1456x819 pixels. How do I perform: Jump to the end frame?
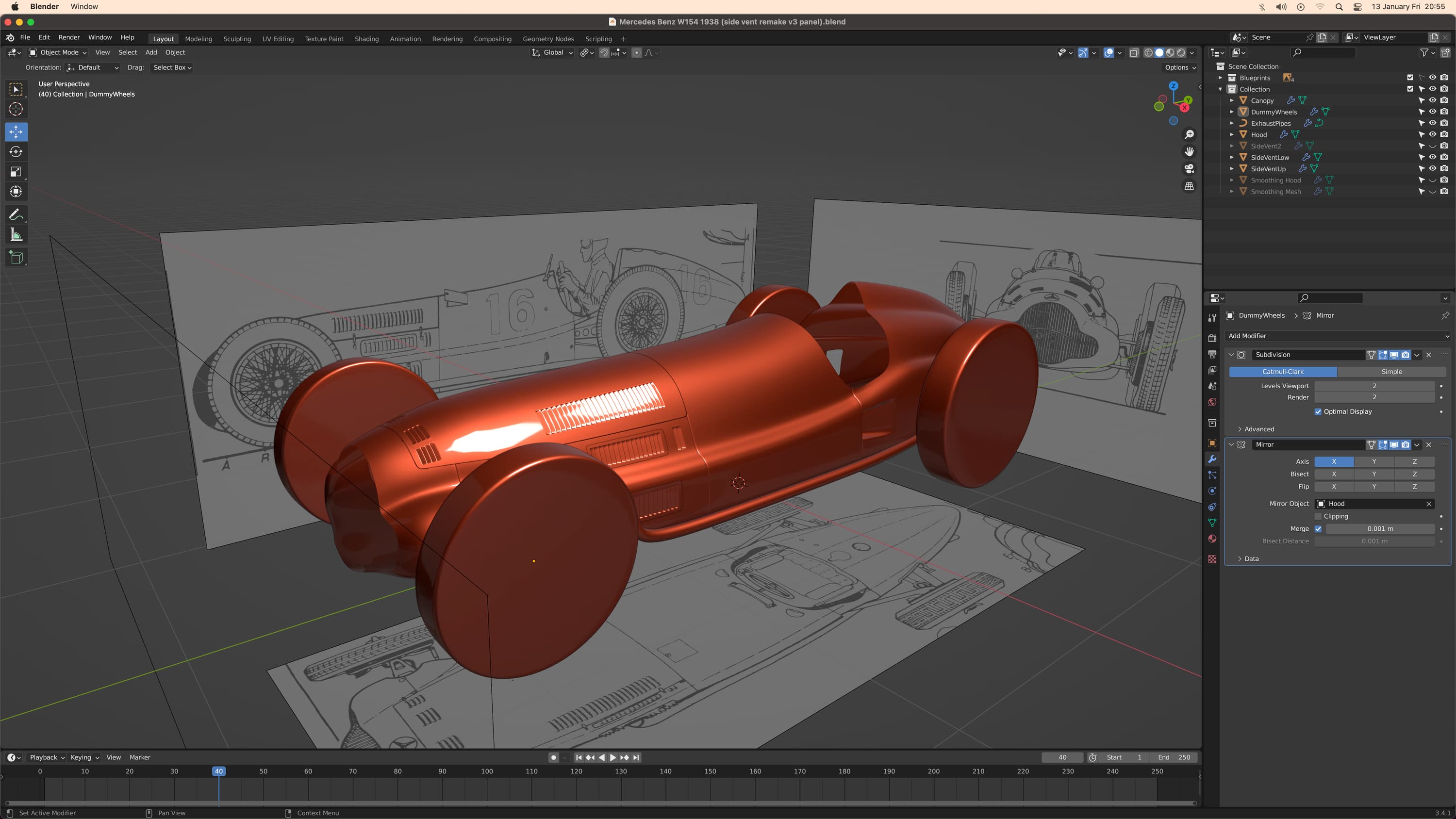pos(636,757)
